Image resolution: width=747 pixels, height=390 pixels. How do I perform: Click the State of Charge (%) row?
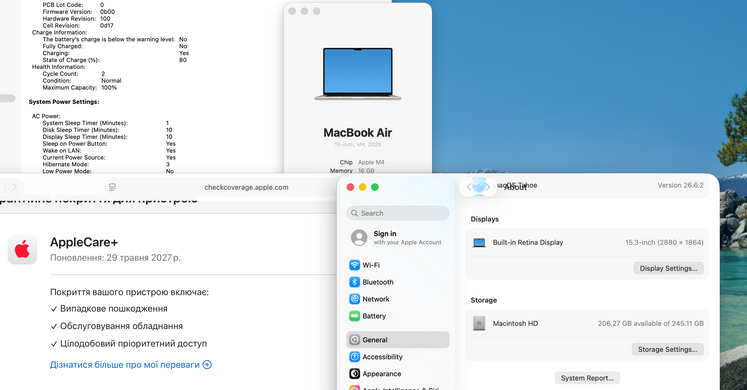(x=115, y=60)
